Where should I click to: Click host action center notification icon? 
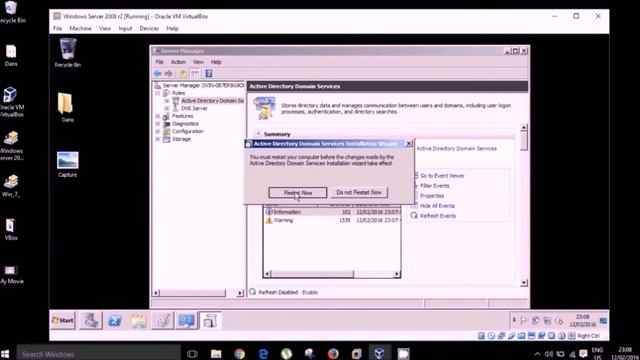(x=583, y=354)
